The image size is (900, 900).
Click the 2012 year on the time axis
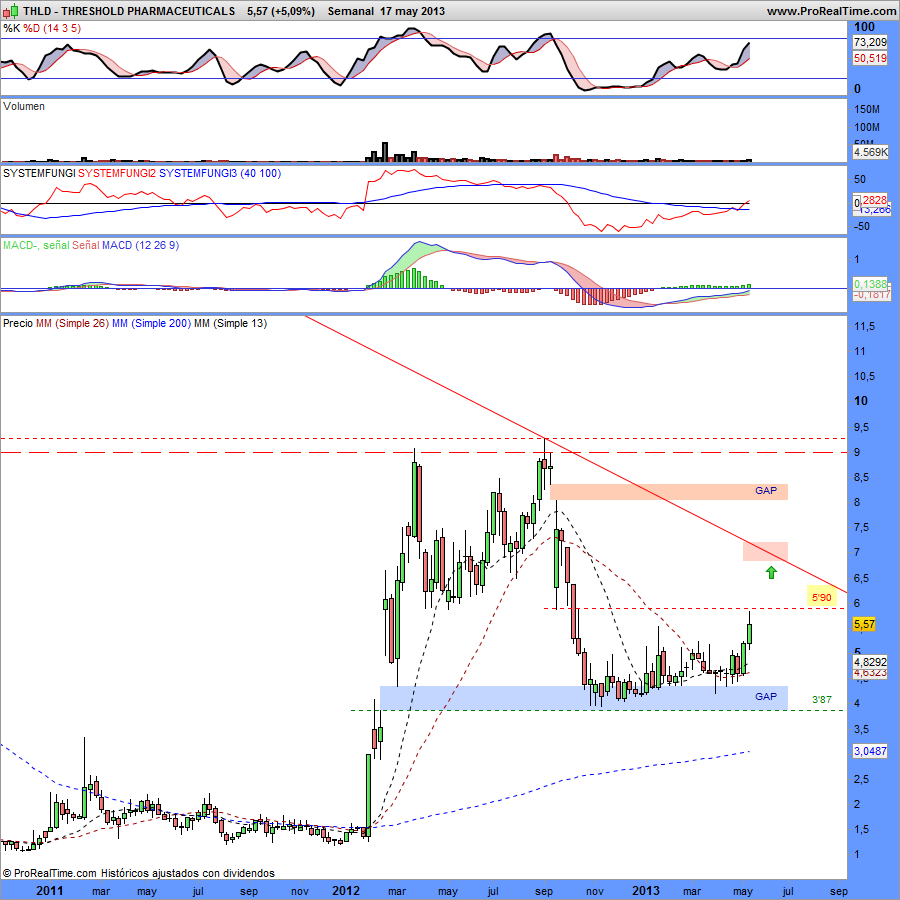click(x=346, y=891)
